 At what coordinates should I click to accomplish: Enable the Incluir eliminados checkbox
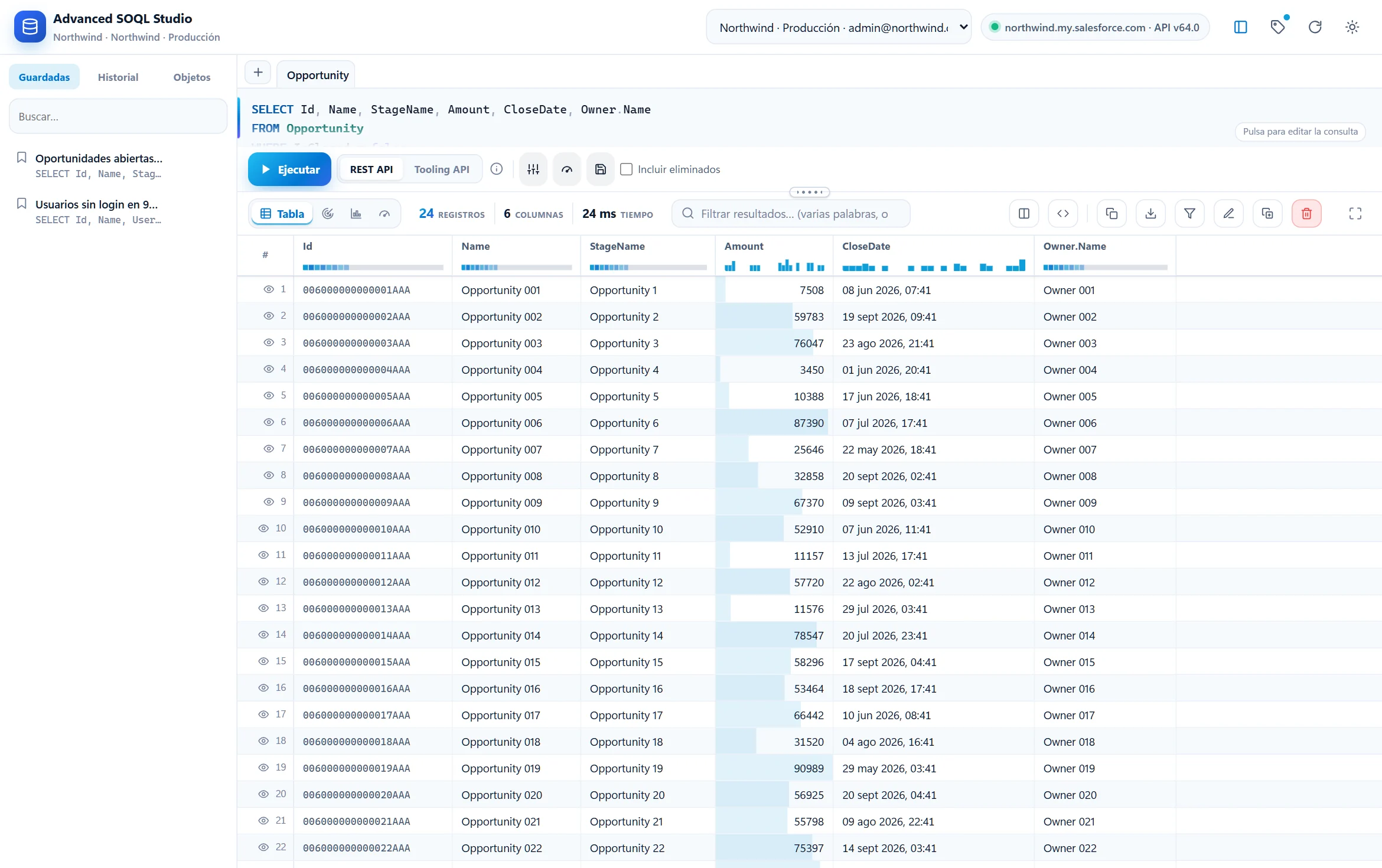pos(627,169)
